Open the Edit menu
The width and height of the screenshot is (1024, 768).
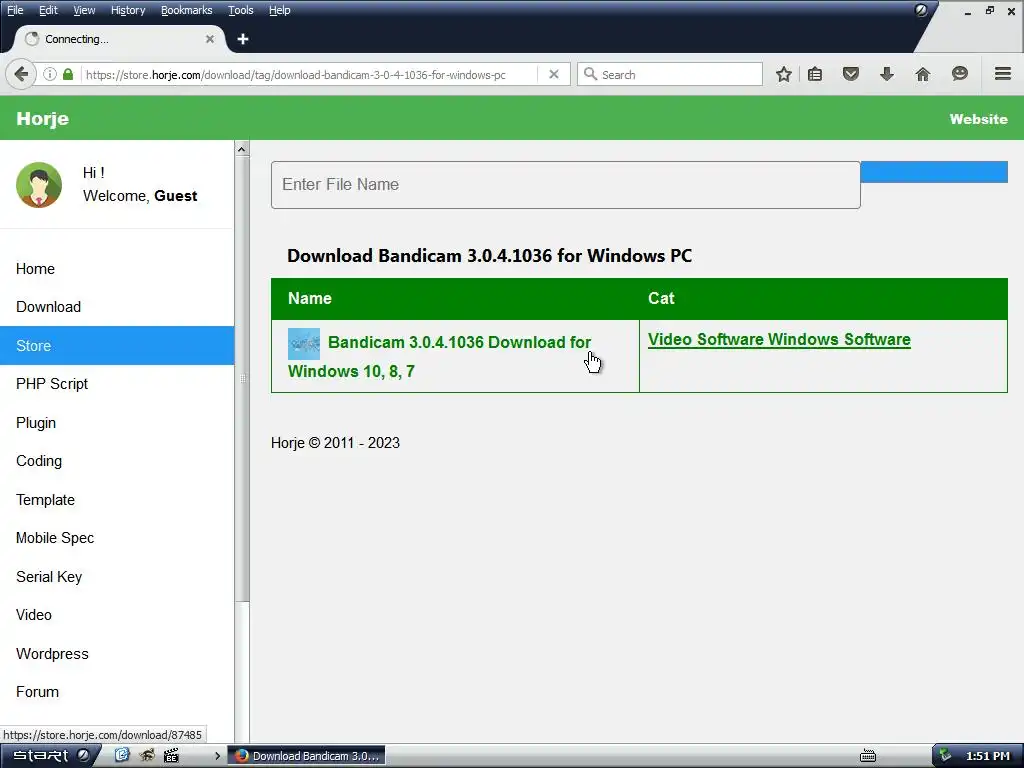(x=48, y=10)
